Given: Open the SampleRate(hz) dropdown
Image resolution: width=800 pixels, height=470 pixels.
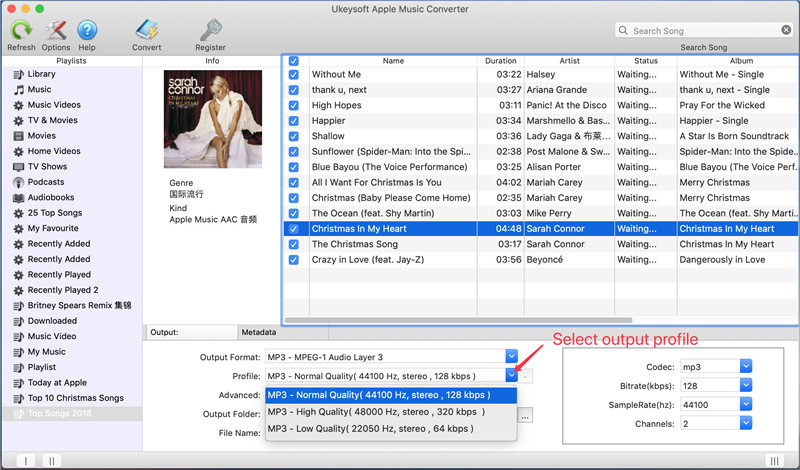Looking at the screenshot, I should (x=745, y=404).
